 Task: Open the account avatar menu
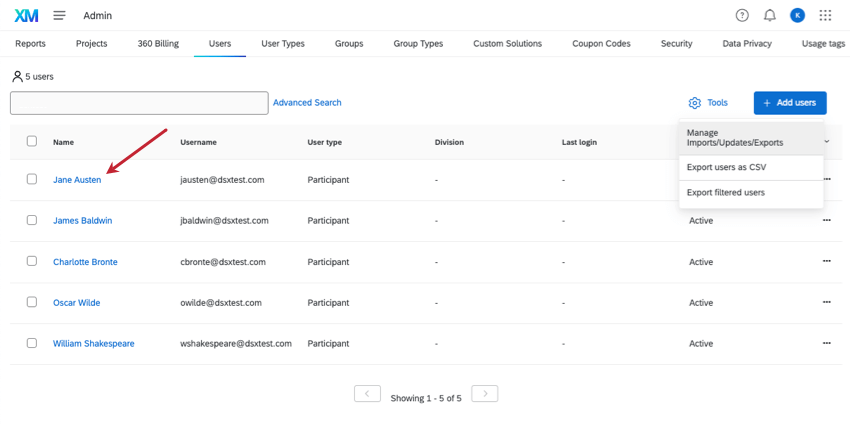[797, 15]
